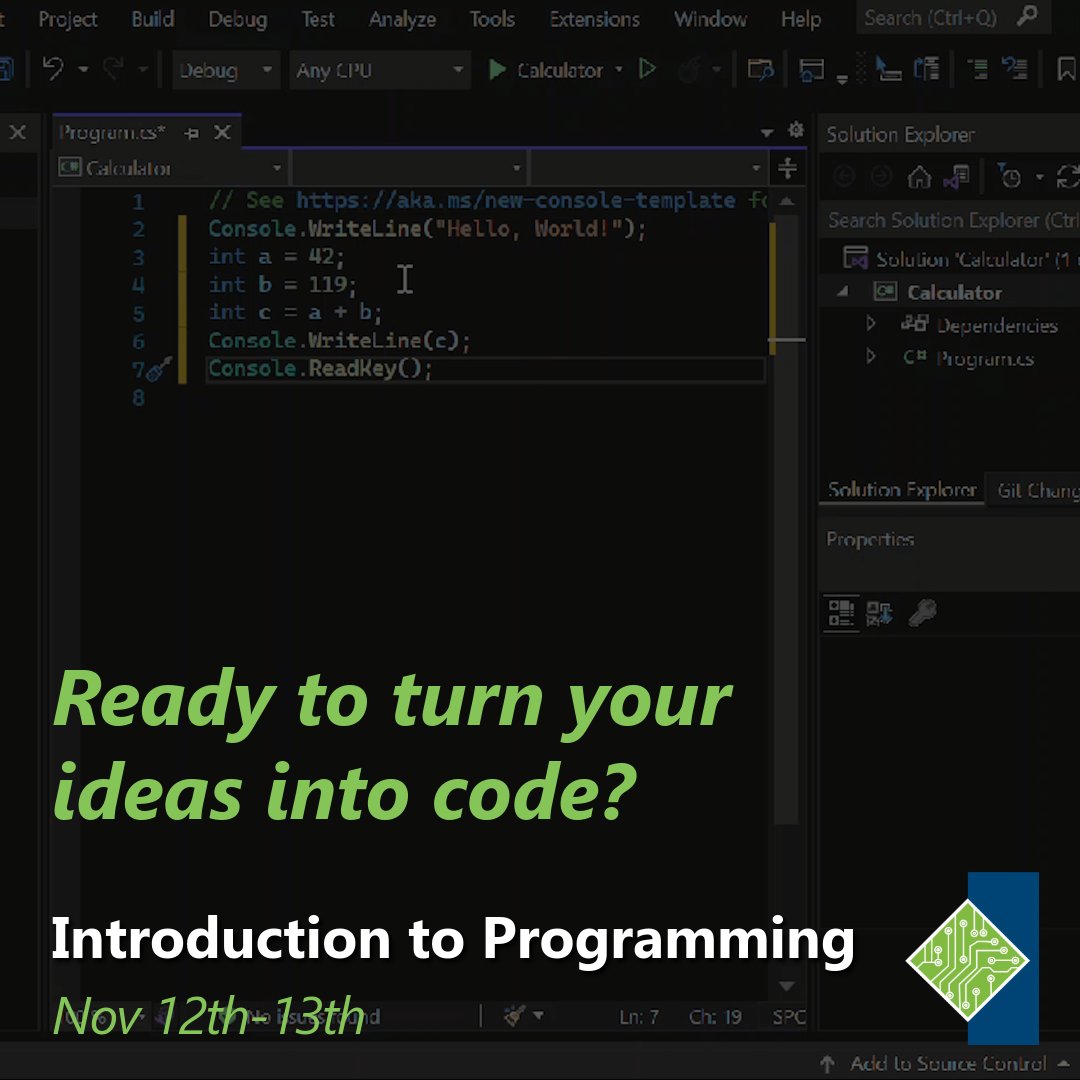Open the Calculator project navigation combo box

click(x=170, y=168)
